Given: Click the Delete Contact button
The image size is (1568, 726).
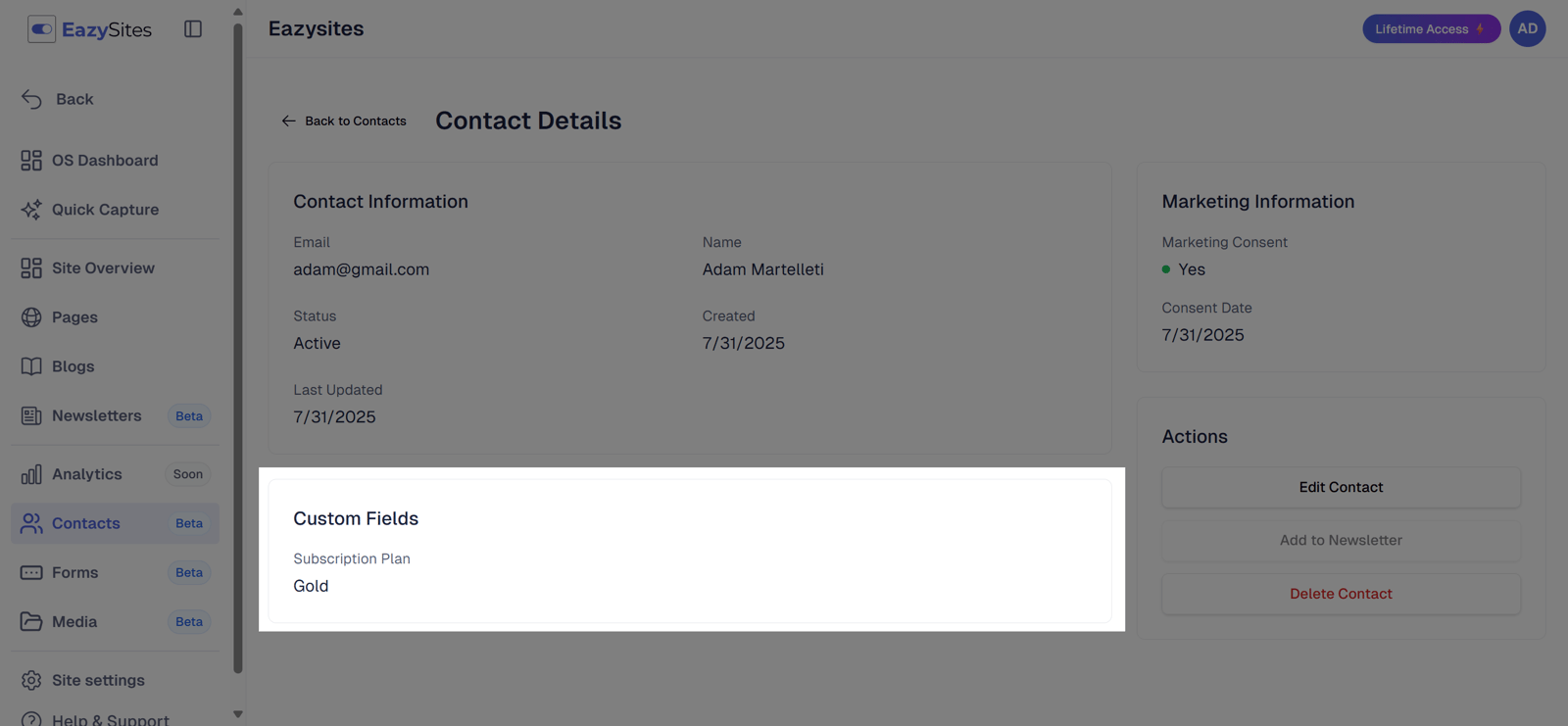Looking at the screenshot, I should pyautogui.click(x=1341, y=594).
